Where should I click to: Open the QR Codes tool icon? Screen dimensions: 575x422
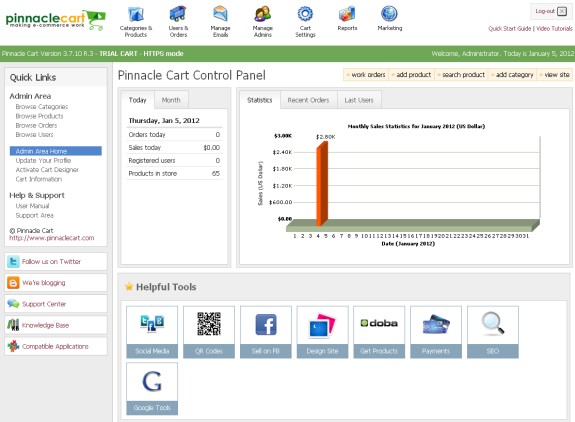click(209, 325)
